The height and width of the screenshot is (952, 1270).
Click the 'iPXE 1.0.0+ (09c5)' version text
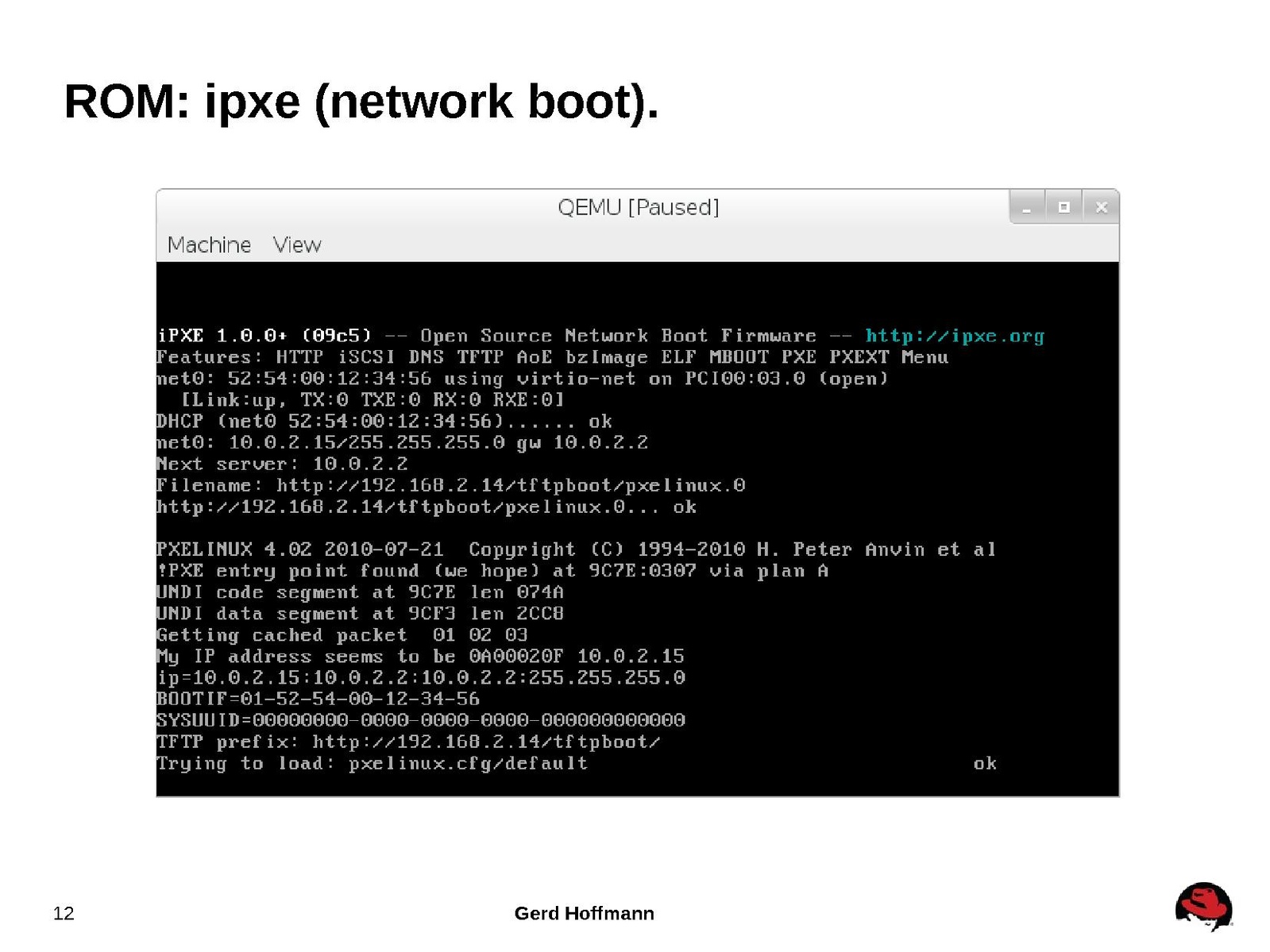click(x=264, y=336)
